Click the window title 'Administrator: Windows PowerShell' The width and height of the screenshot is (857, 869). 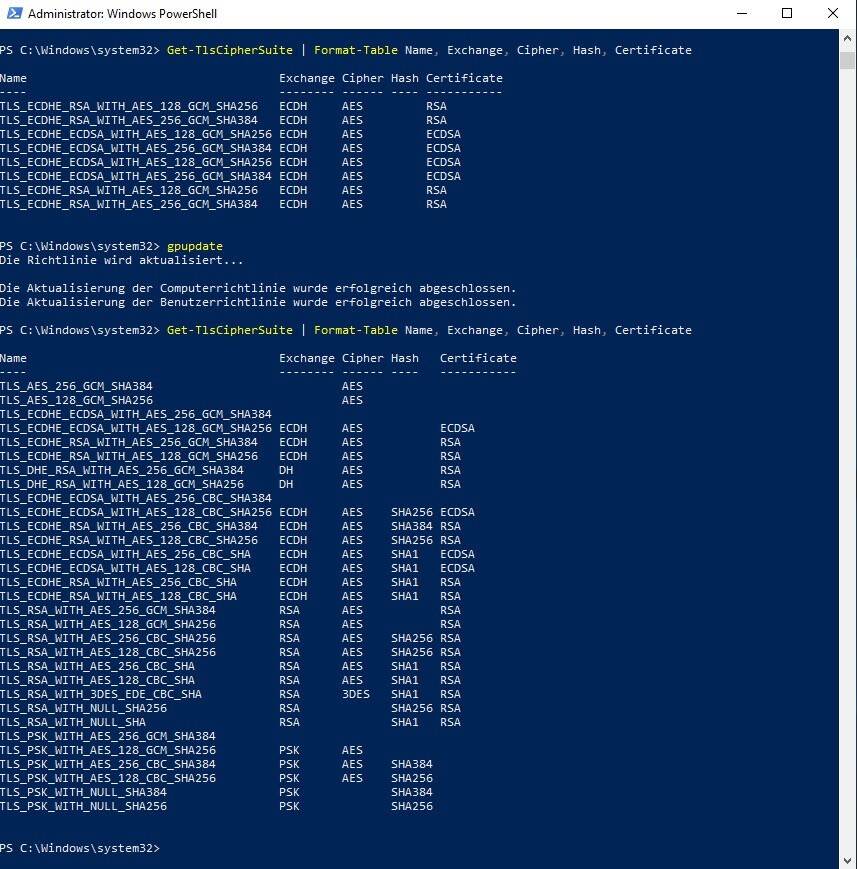tap(122, 14)
